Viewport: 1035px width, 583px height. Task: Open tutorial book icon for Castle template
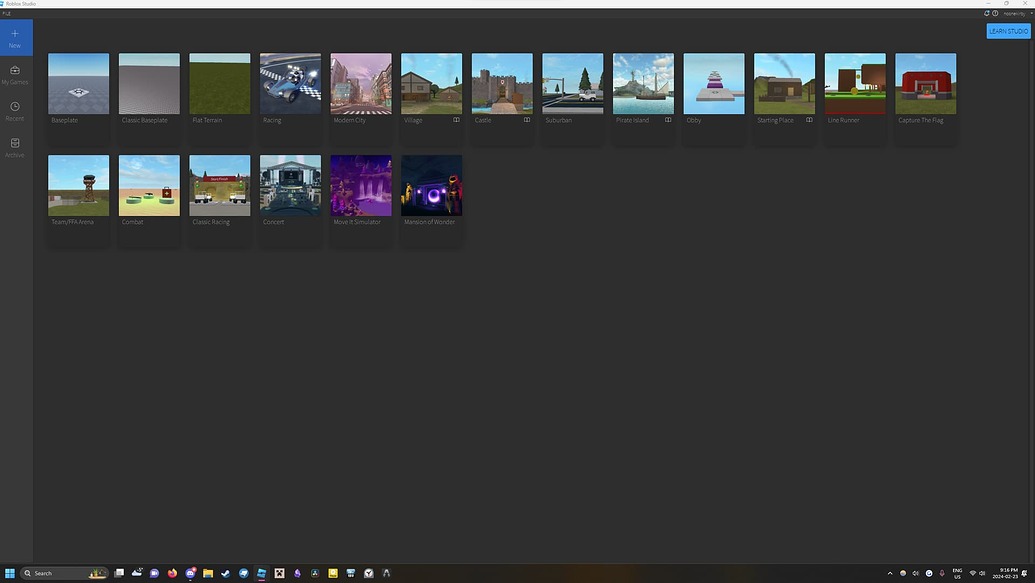527,120
